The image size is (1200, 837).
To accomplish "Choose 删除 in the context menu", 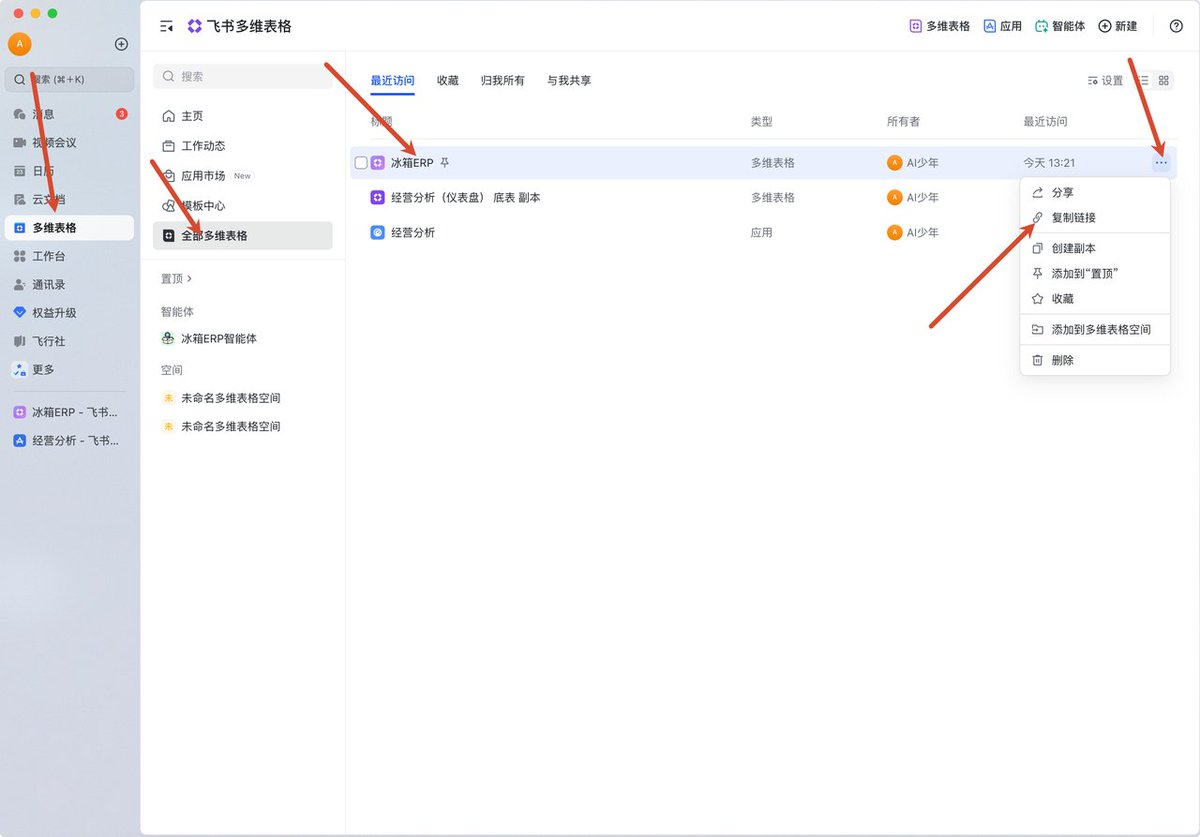I will click(x=1095, y=360).
